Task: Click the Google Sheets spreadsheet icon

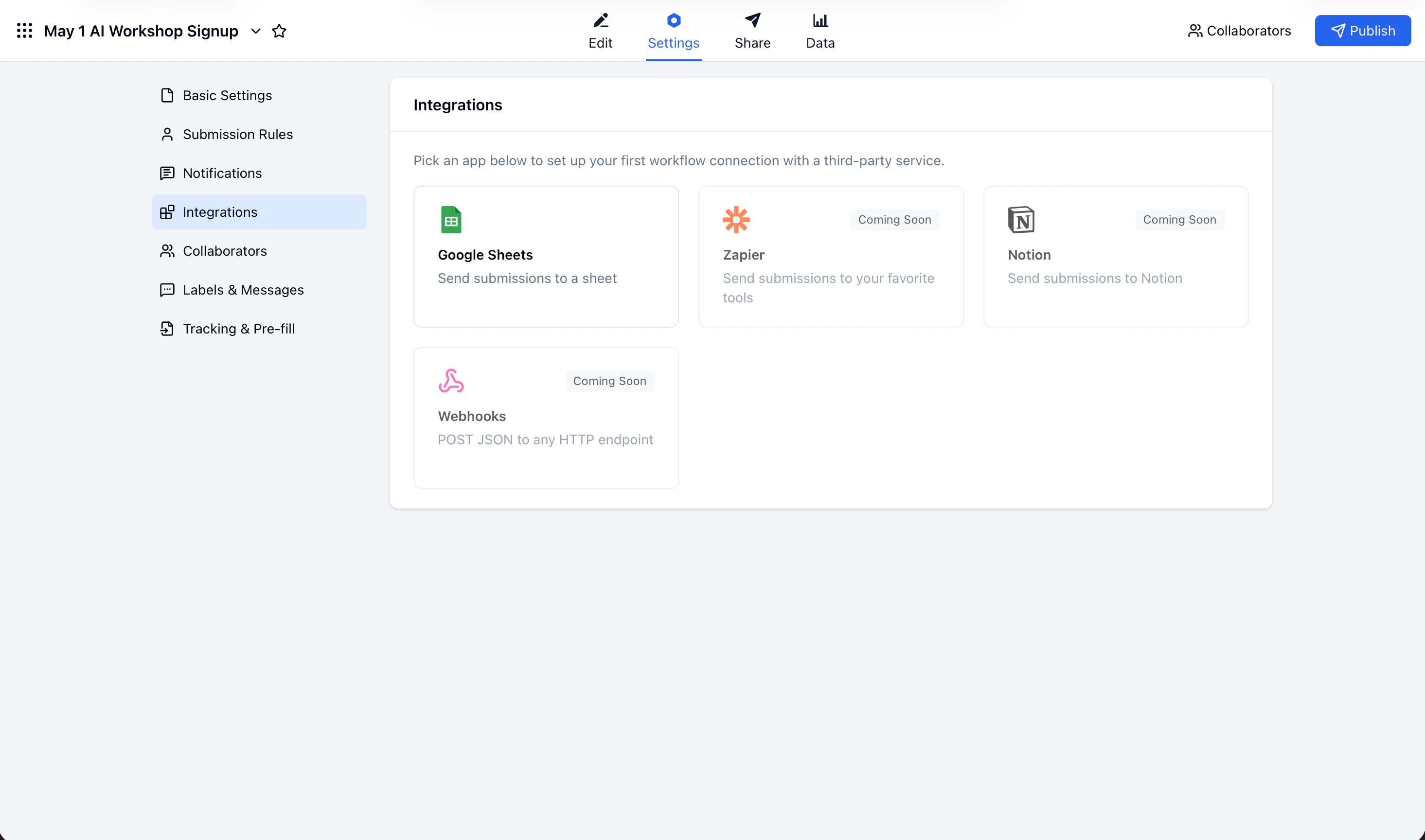Action: (x=451, y=220)
